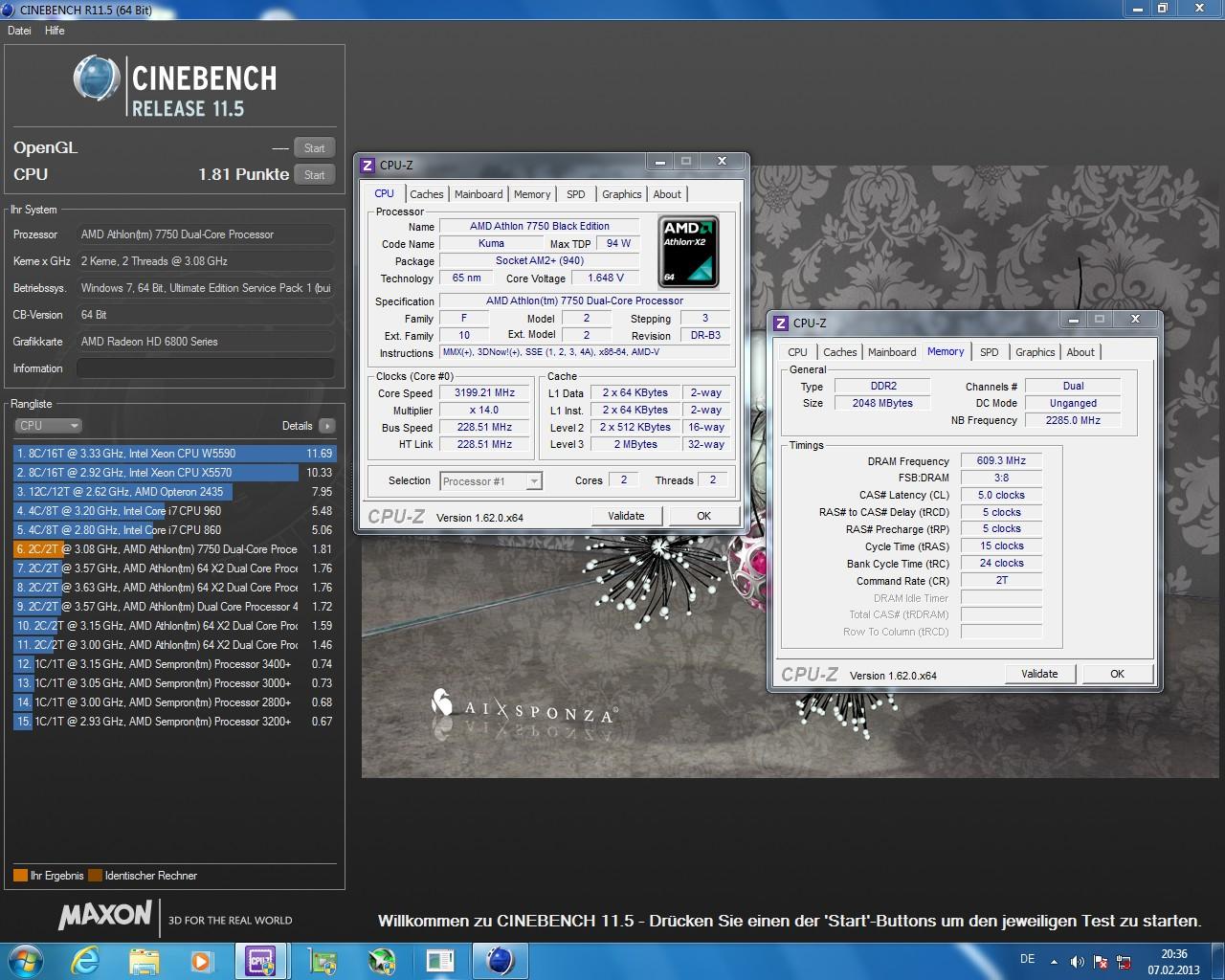Select SPD tab in CPU-Z CPU window
This screenshot has height=980, width=1225.
pos(575,194)
